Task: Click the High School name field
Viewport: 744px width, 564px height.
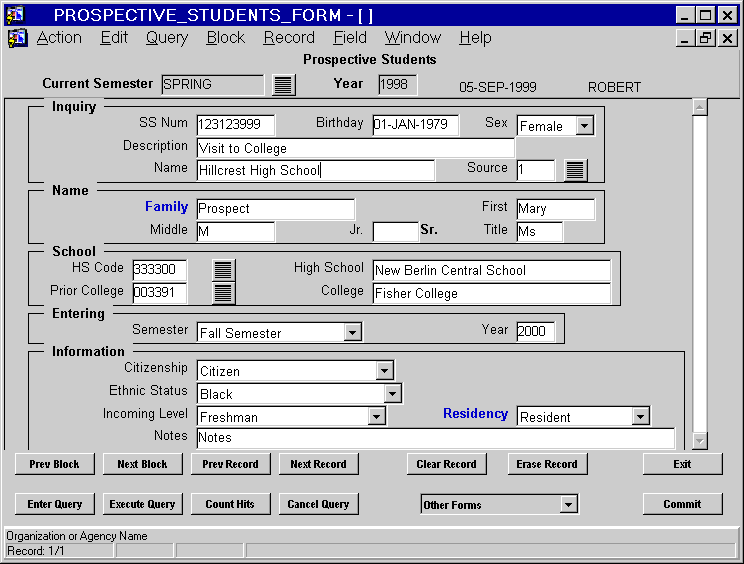Action: [492, 270]
